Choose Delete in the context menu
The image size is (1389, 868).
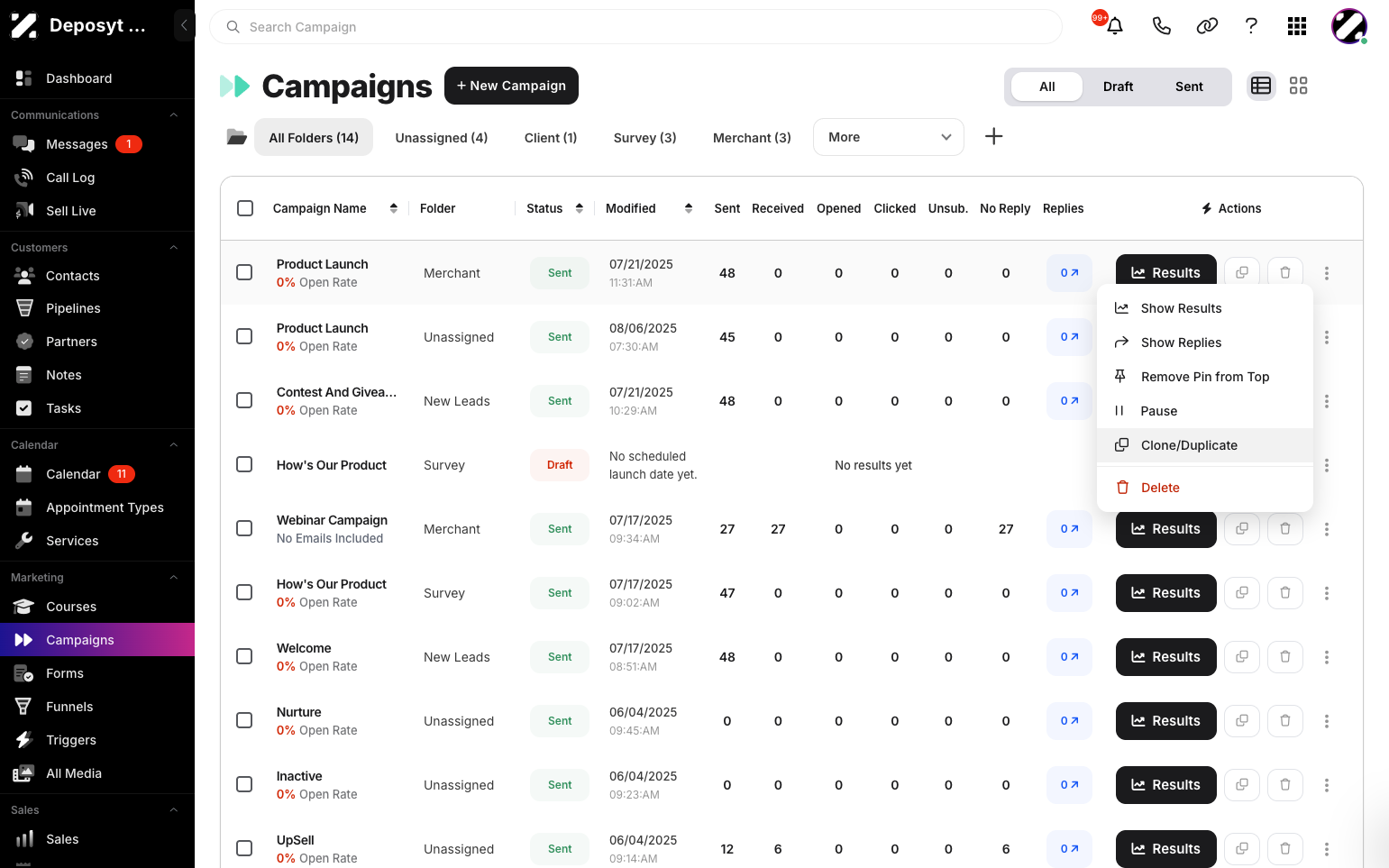click(x=1205, y=488)
